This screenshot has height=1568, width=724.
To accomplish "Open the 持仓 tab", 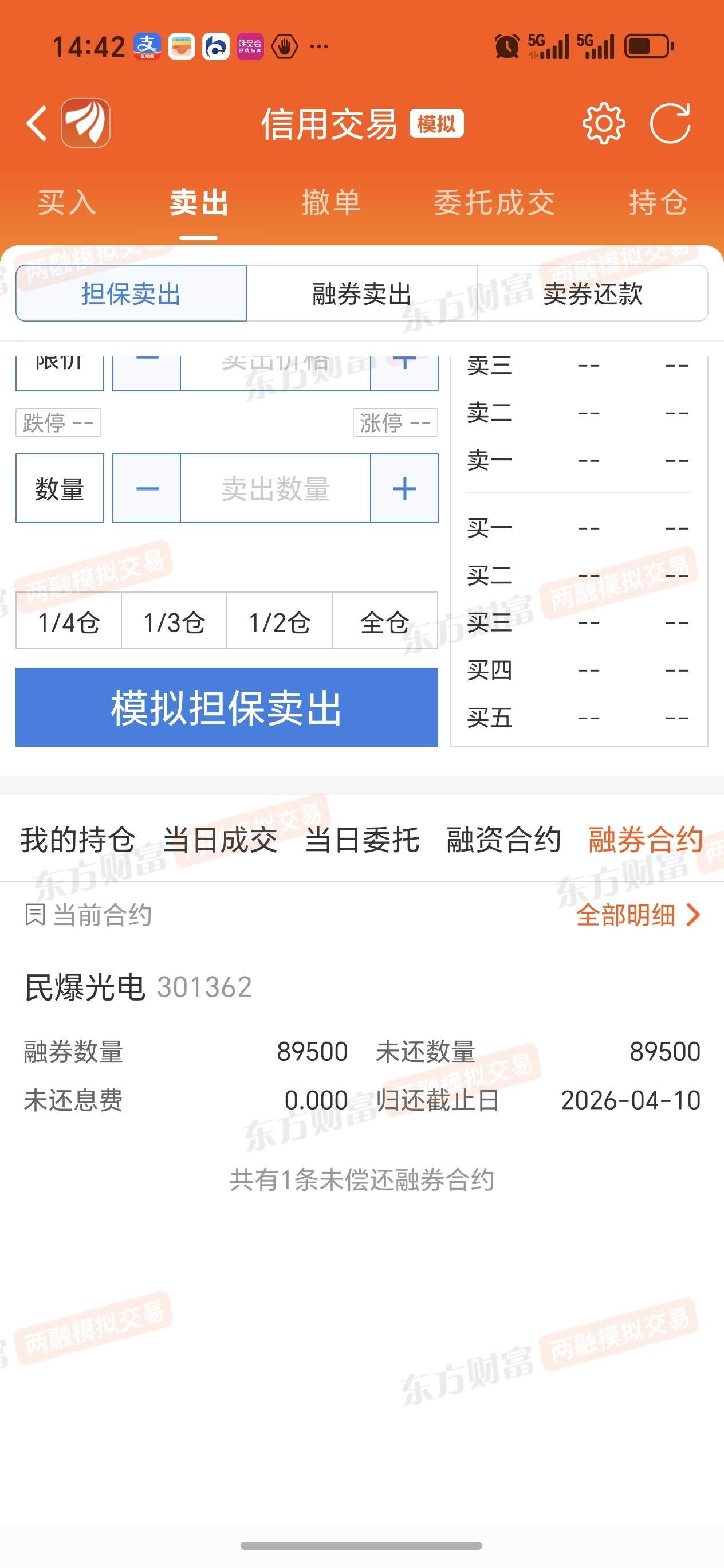I will 659,202.
